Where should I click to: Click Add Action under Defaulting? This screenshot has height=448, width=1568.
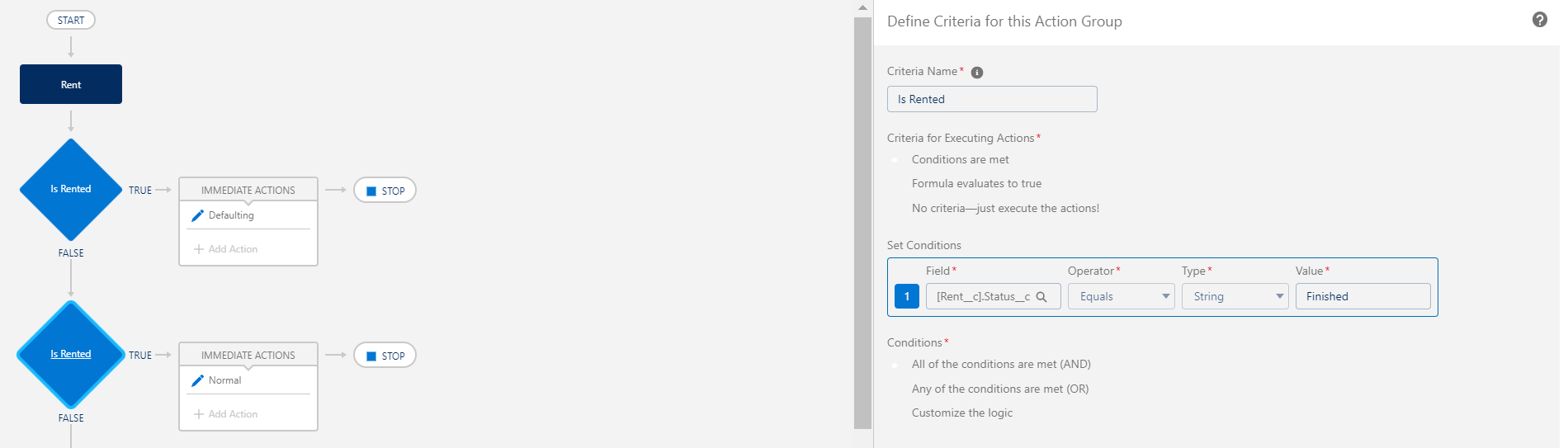point(226,249)
